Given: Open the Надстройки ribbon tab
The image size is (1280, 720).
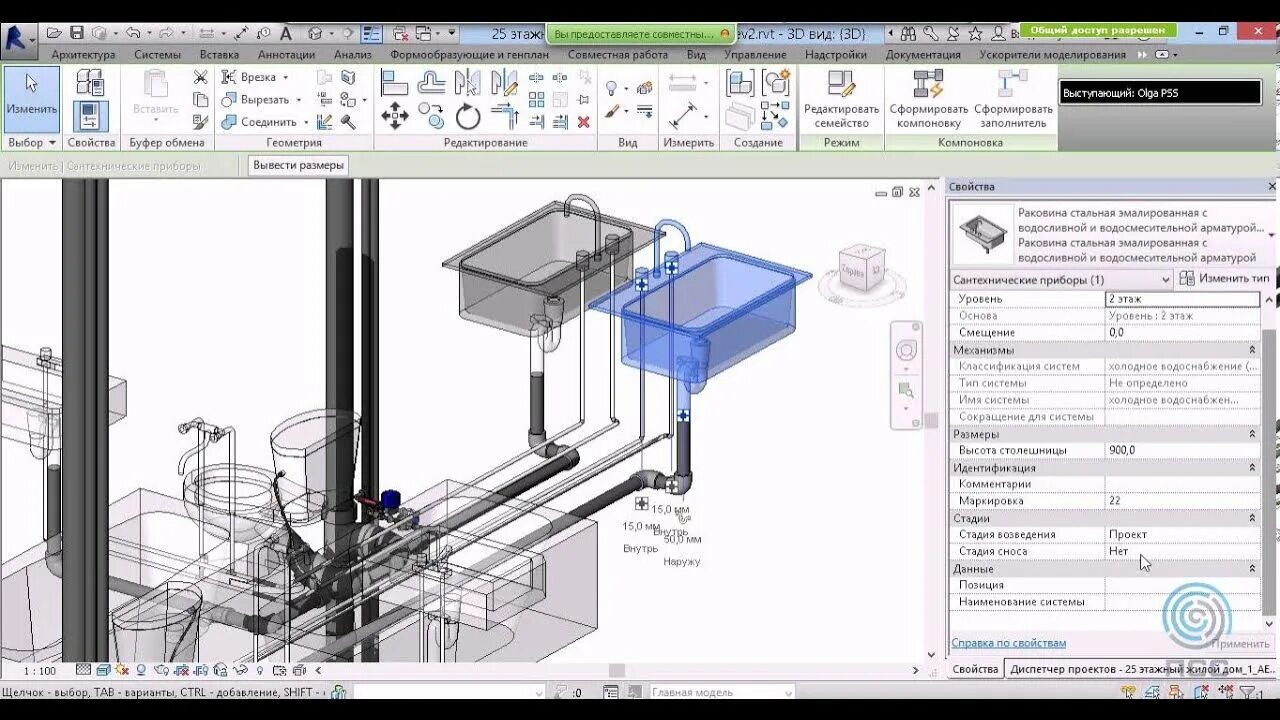Looking at the screenshot, I should click(835, 55).
